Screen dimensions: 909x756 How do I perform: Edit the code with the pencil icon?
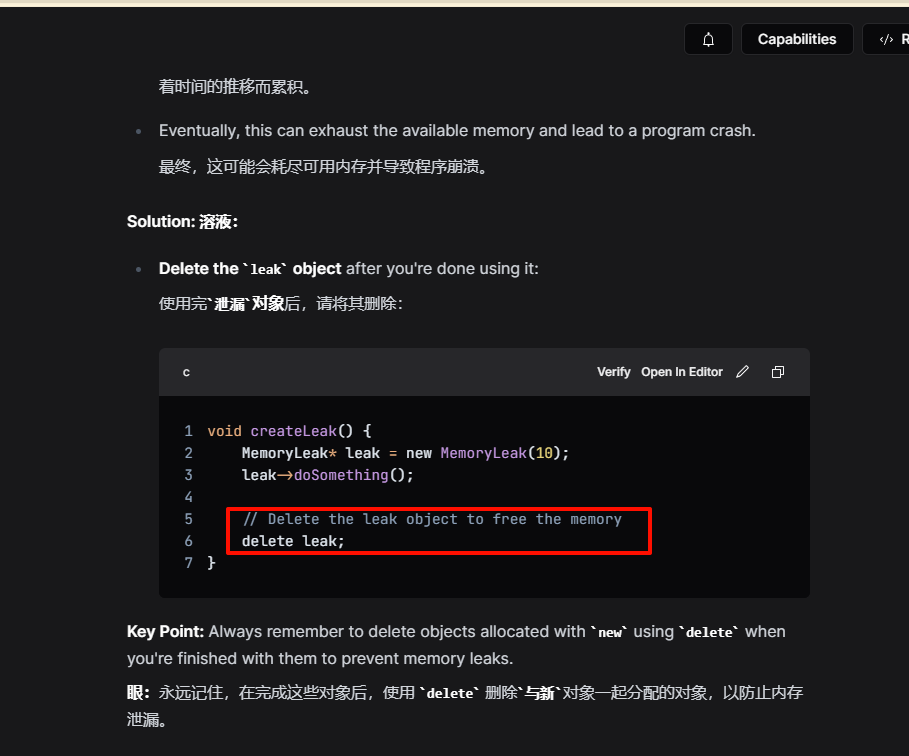743,372
